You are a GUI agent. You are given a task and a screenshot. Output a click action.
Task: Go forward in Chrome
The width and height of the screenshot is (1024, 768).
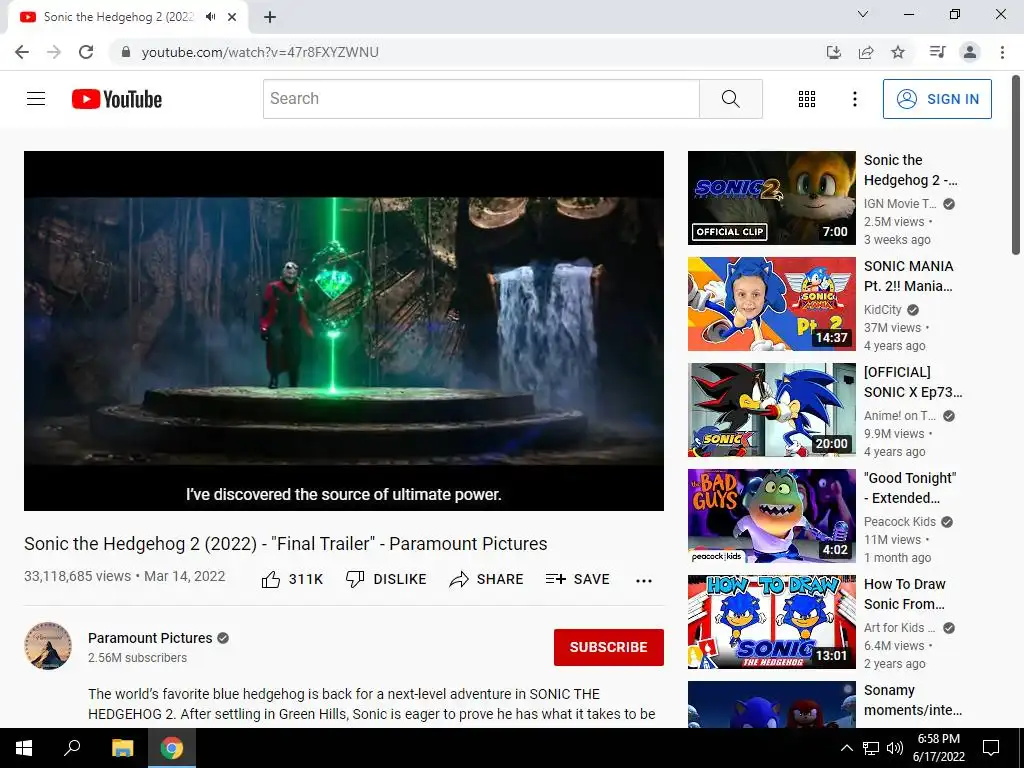[x=54, y=52]
